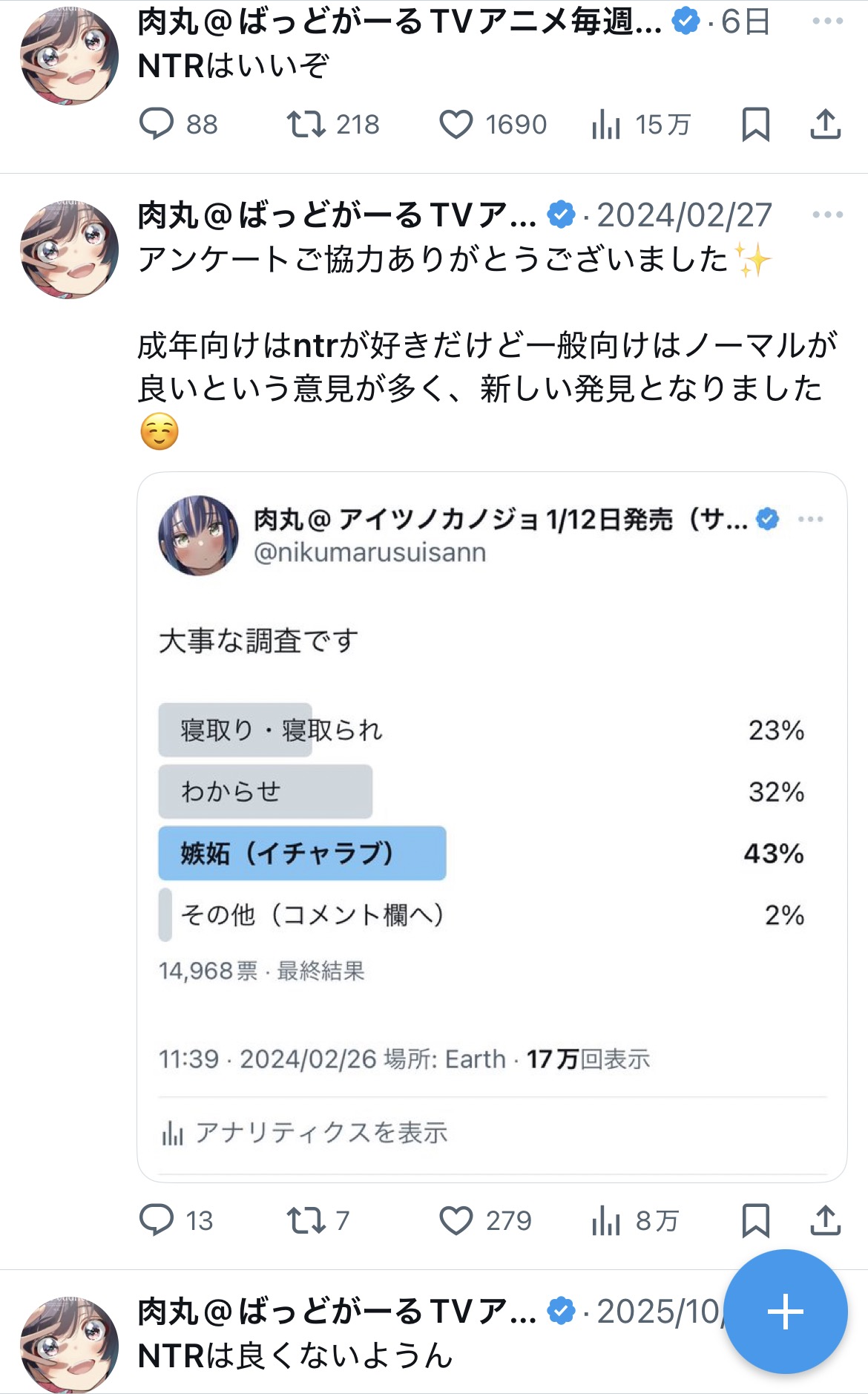Open more options in the quoted poll tweet
This screenshot has width=868, height=1394.
point(810,519)
